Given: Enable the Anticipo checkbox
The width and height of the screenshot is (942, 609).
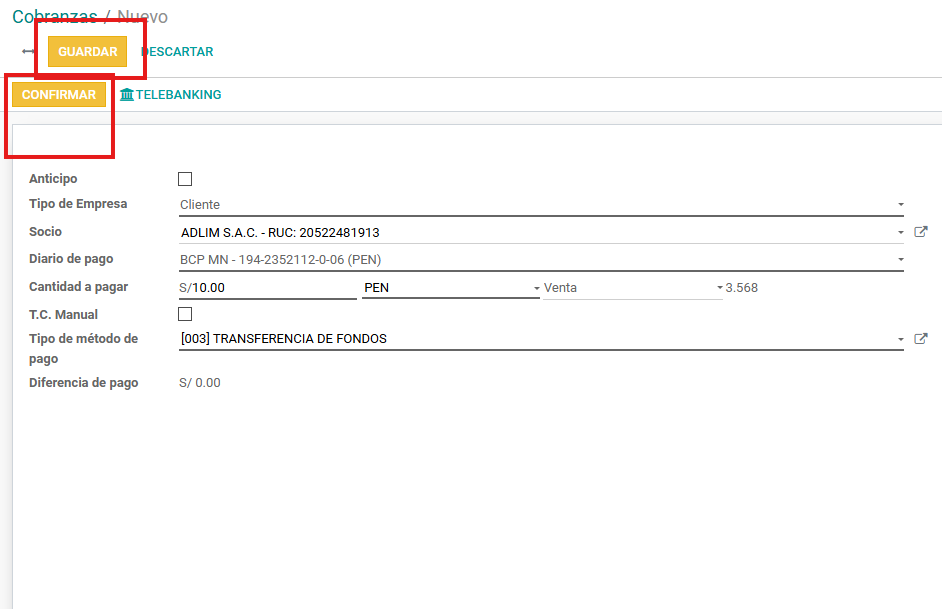Looking at the screenshot, I should pyautogui.click(x=185, y=178).
